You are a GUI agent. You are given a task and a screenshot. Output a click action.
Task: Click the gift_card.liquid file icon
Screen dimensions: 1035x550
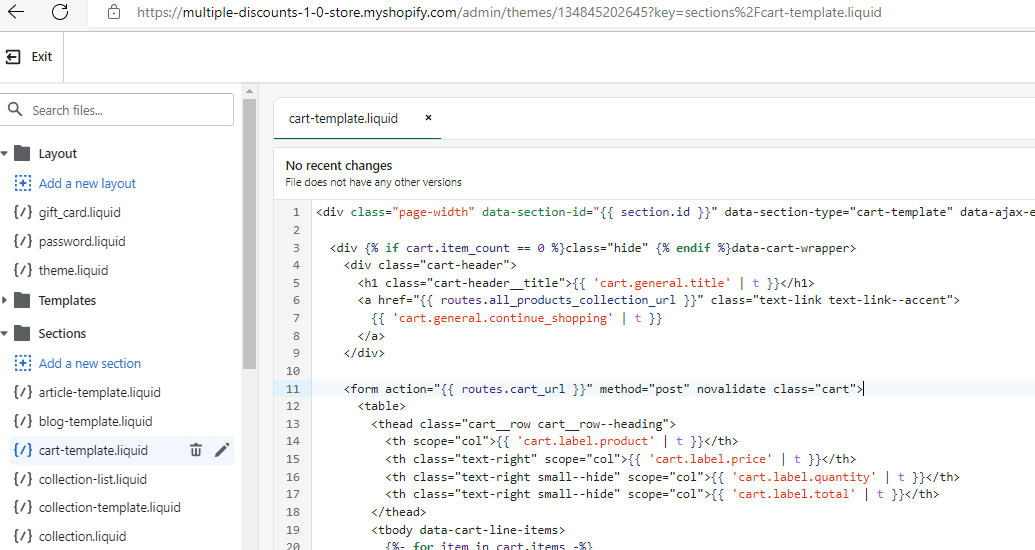(22, 212)
